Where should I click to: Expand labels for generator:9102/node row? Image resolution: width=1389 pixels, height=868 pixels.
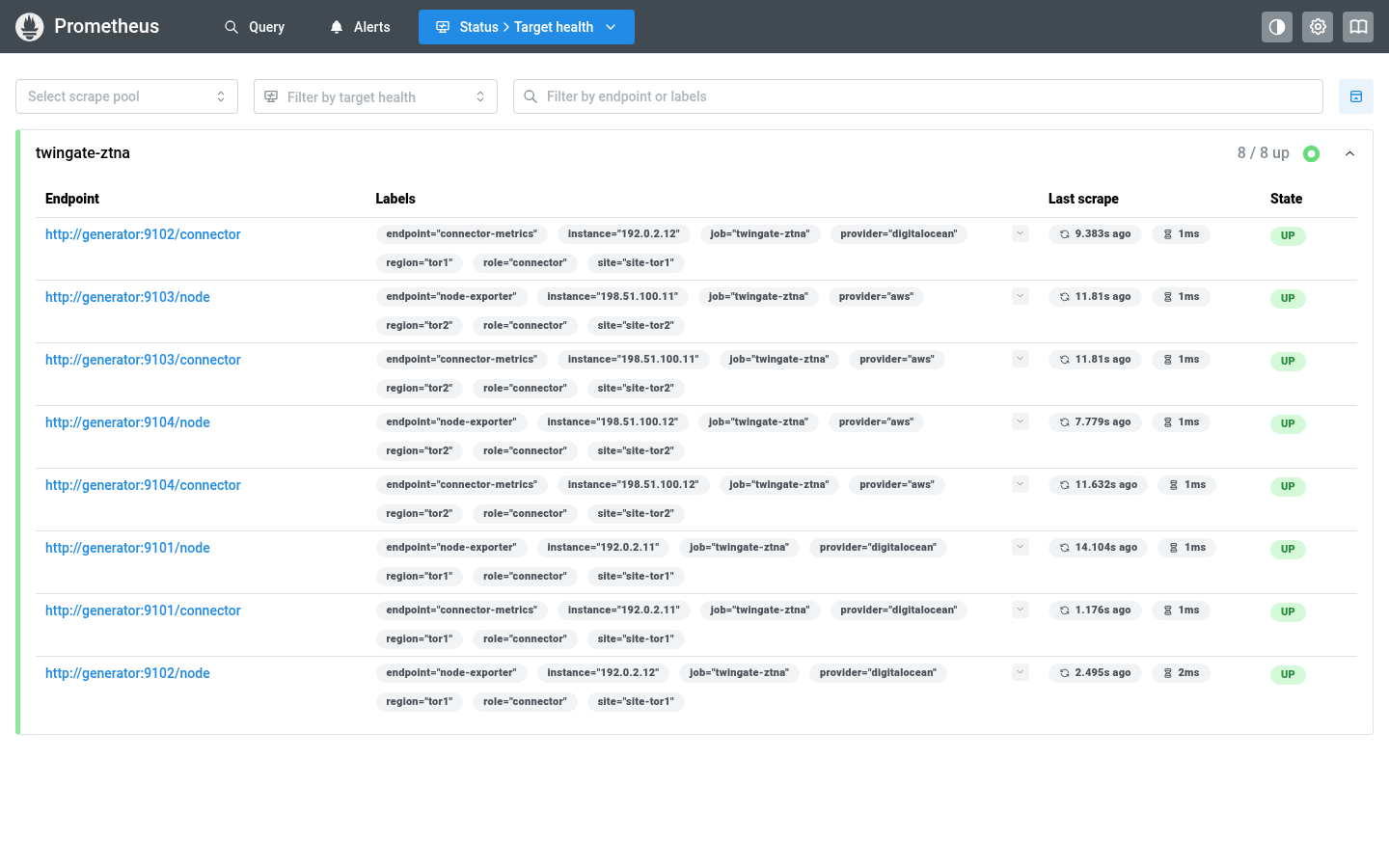click(1021, 672)
